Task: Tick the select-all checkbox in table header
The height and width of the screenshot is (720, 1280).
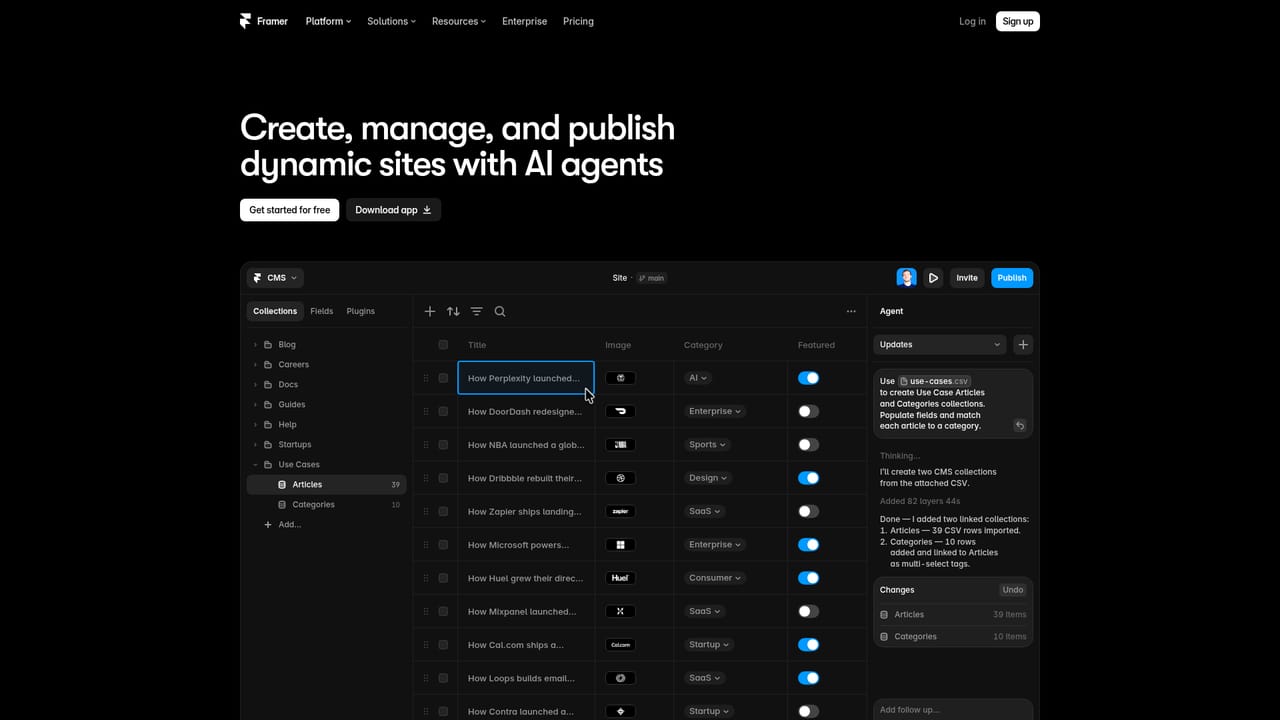Action: pos(443,345)
